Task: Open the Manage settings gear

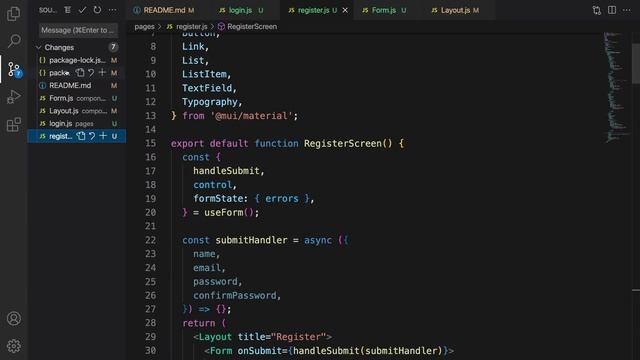Action: tap(13, 346)
